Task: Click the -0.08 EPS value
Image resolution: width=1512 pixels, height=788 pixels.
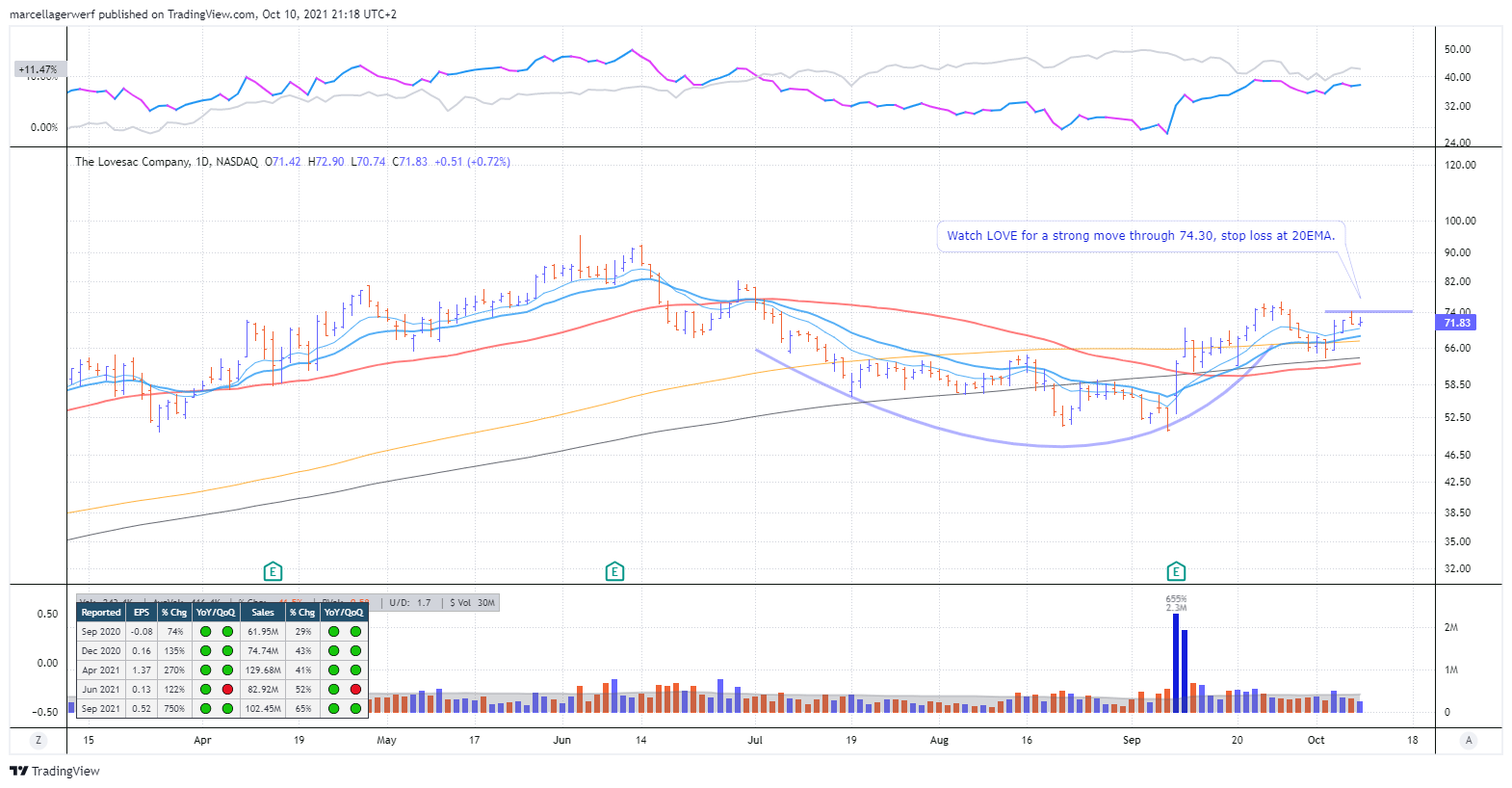Action: point(142,632)
